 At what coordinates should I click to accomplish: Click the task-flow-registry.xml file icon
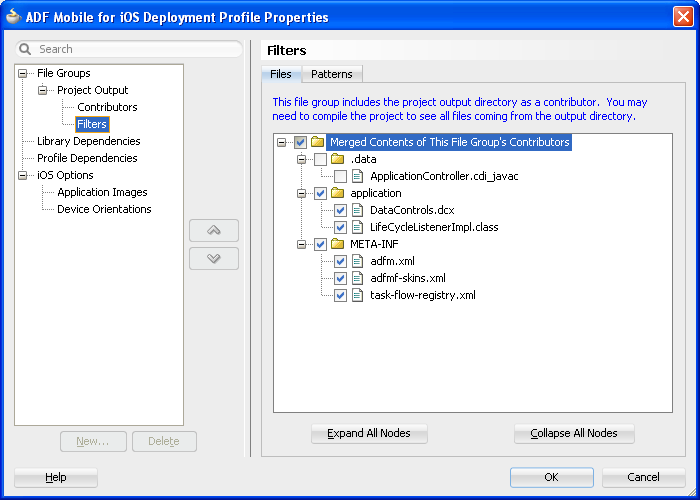[x=357, y=295]
